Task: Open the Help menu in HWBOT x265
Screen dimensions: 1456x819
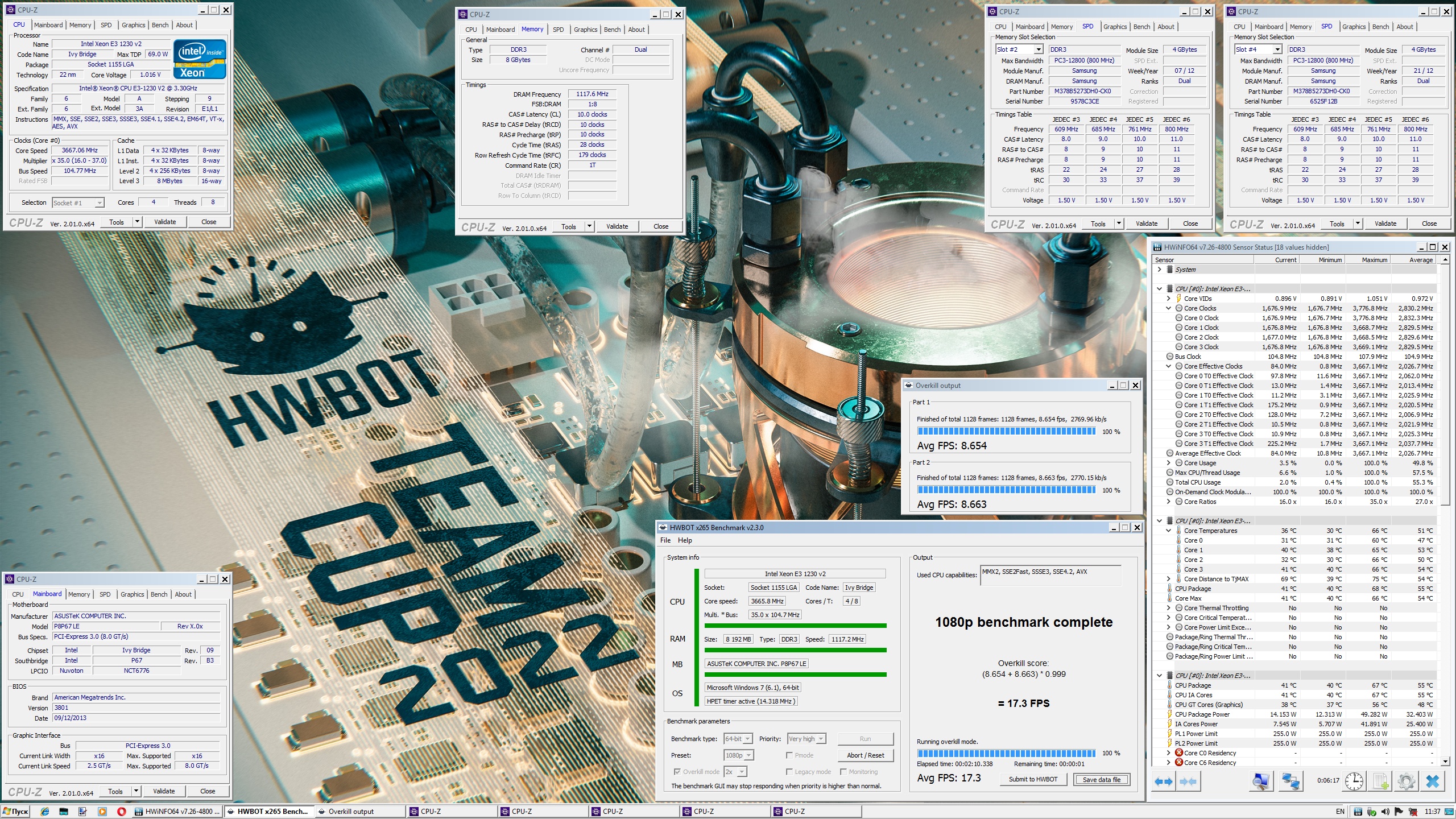Action: (685, 540)
